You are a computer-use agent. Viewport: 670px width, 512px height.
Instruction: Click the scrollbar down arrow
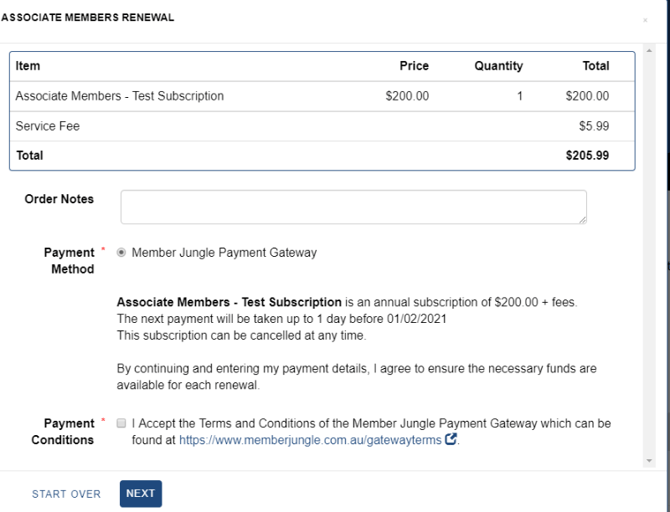[x=650, y=460]
